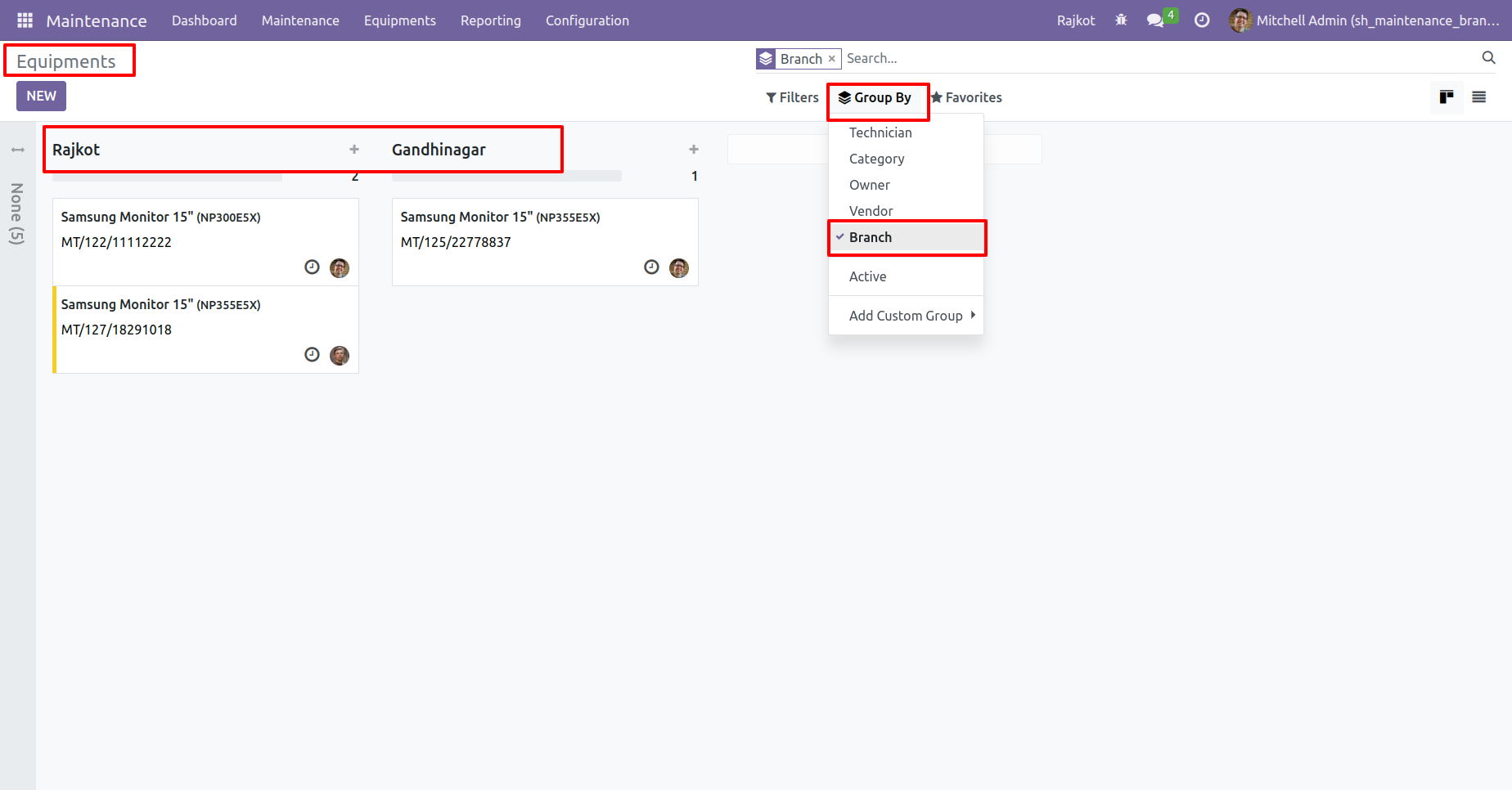Toggle the Branch group by option
Screen dimensions: 1512x790
(x=906, y=237)
